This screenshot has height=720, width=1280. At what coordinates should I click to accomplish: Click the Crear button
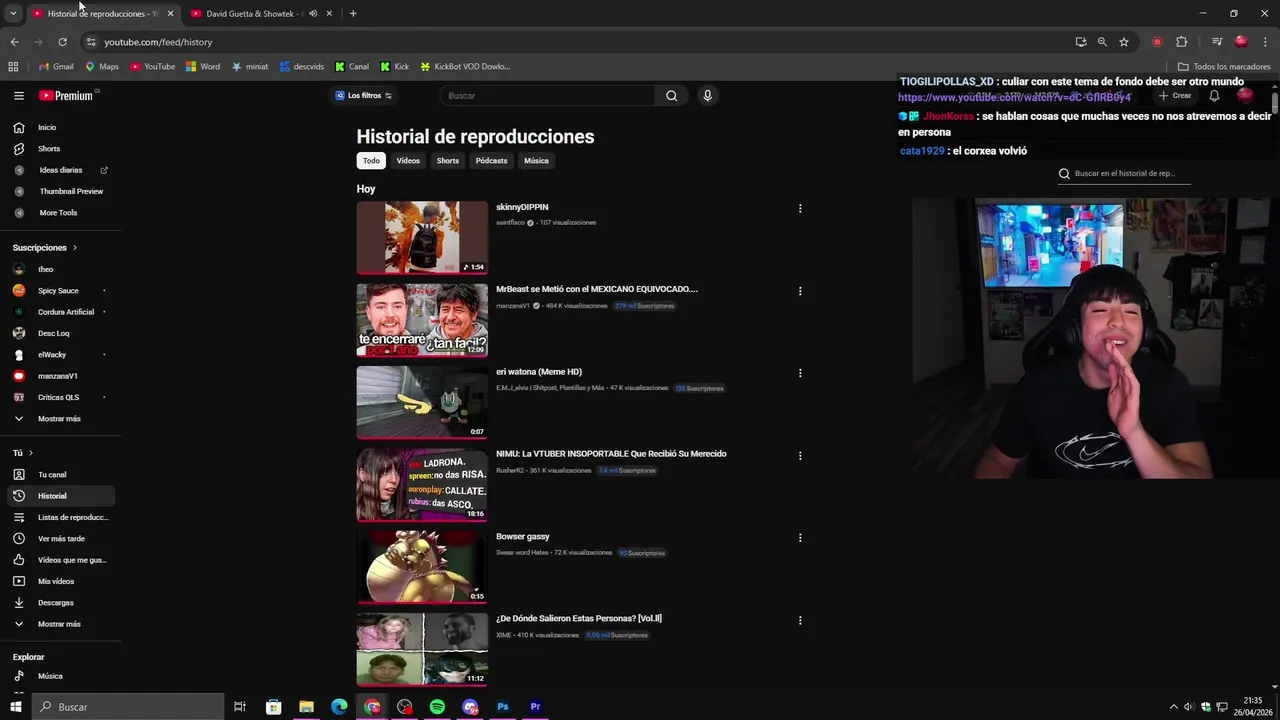(1175, 96)
